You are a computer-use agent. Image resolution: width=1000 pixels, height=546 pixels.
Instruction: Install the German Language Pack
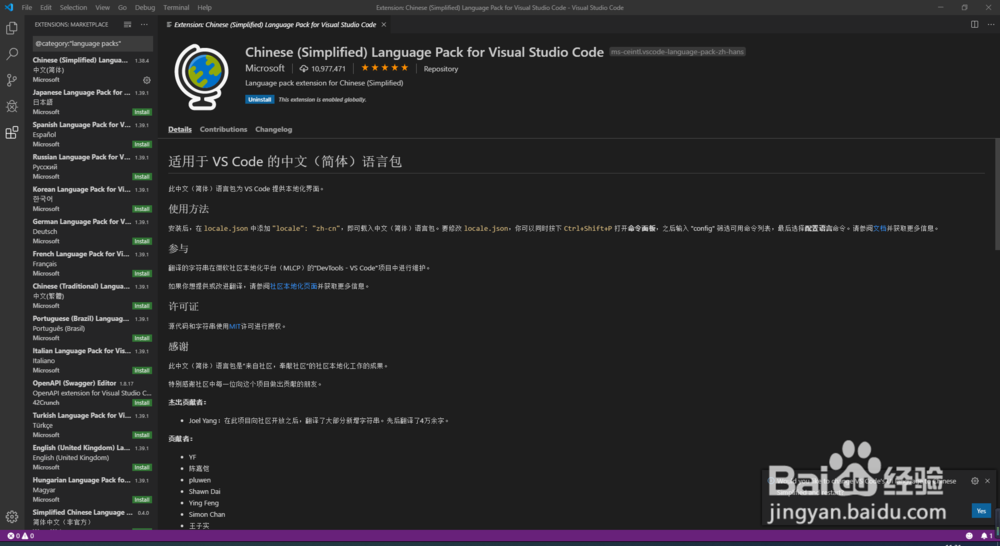142,241
